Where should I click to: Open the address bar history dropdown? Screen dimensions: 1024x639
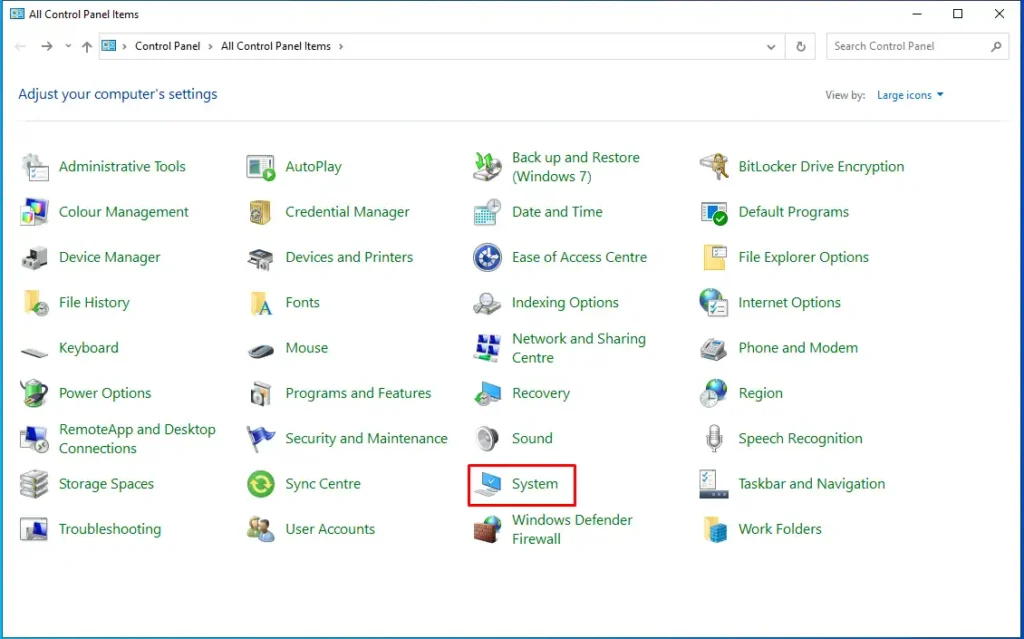point(771,47)
